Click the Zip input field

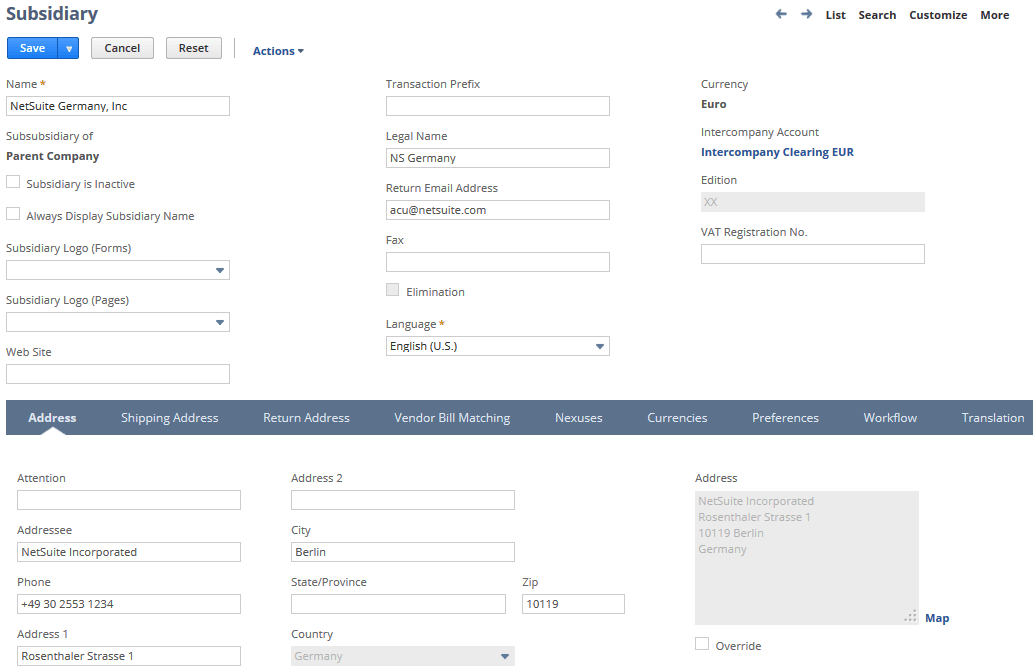pyautogui.click(x=573, y=604)
